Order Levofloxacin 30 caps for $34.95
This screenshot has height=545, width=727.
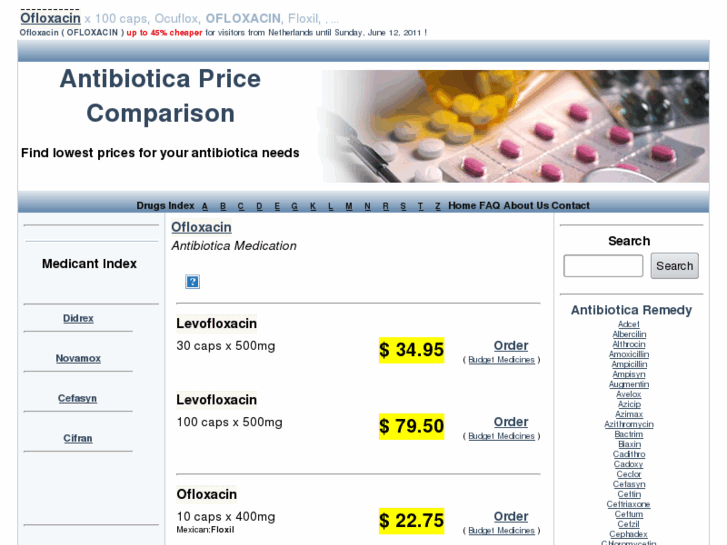pos(511,346)
